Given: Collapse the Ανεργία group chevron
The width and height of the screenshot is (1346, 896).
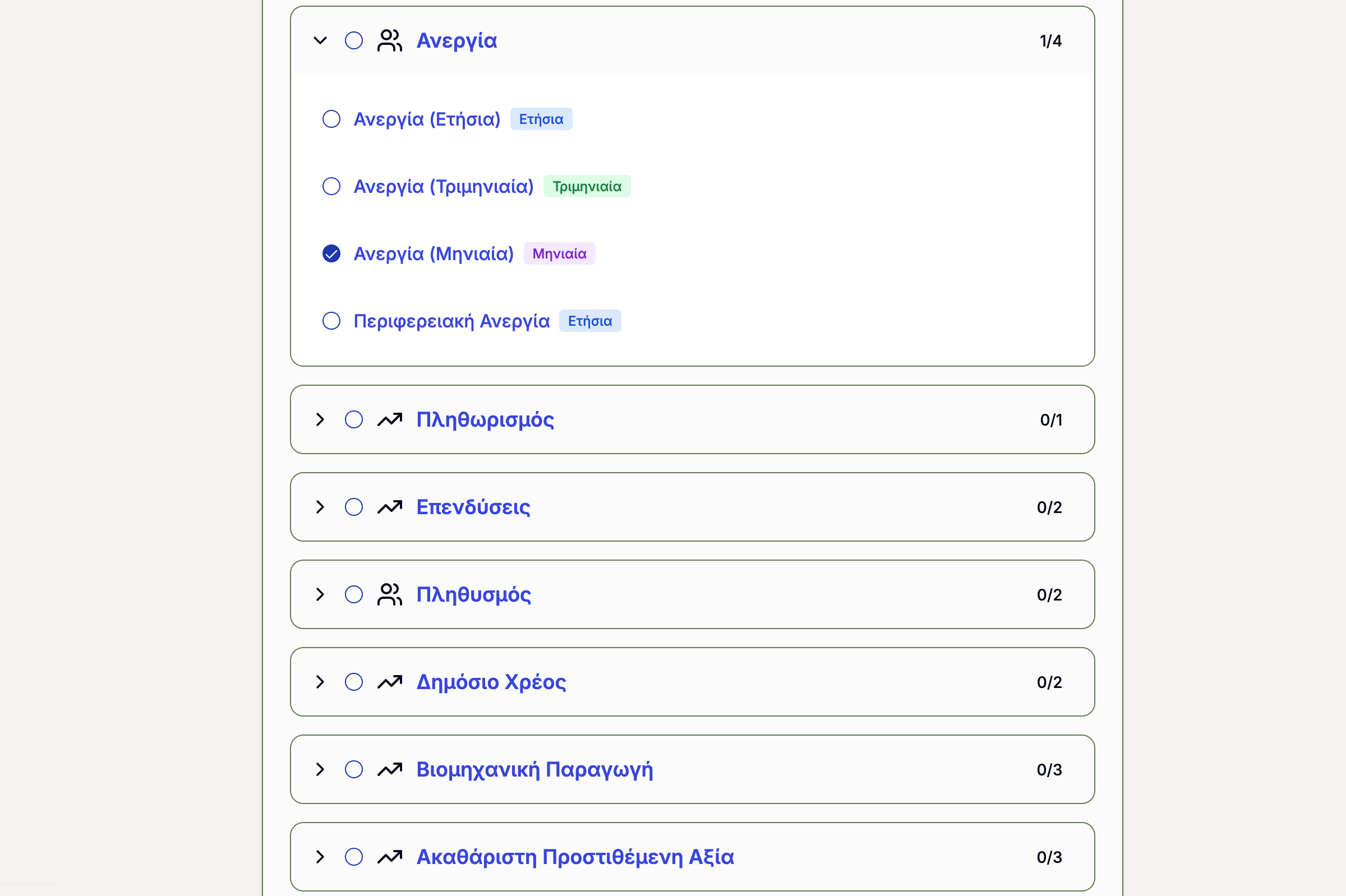Looking at the screenshot, I should pyautogui.click(x=320, y=40).
